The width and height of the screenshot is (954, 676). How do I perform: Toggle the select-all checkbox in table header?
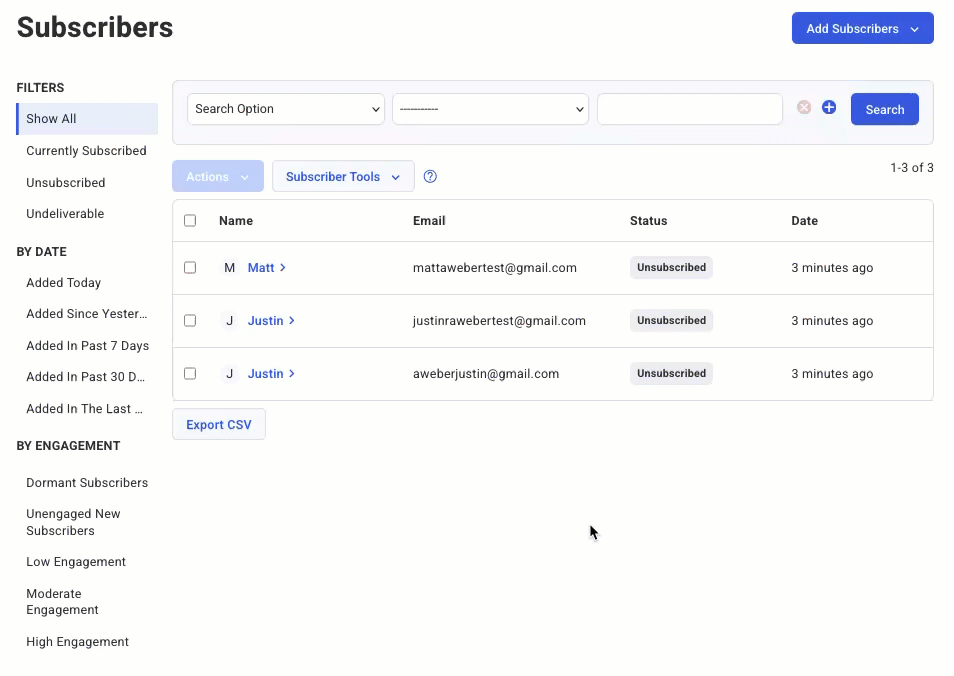pos(190,221)
